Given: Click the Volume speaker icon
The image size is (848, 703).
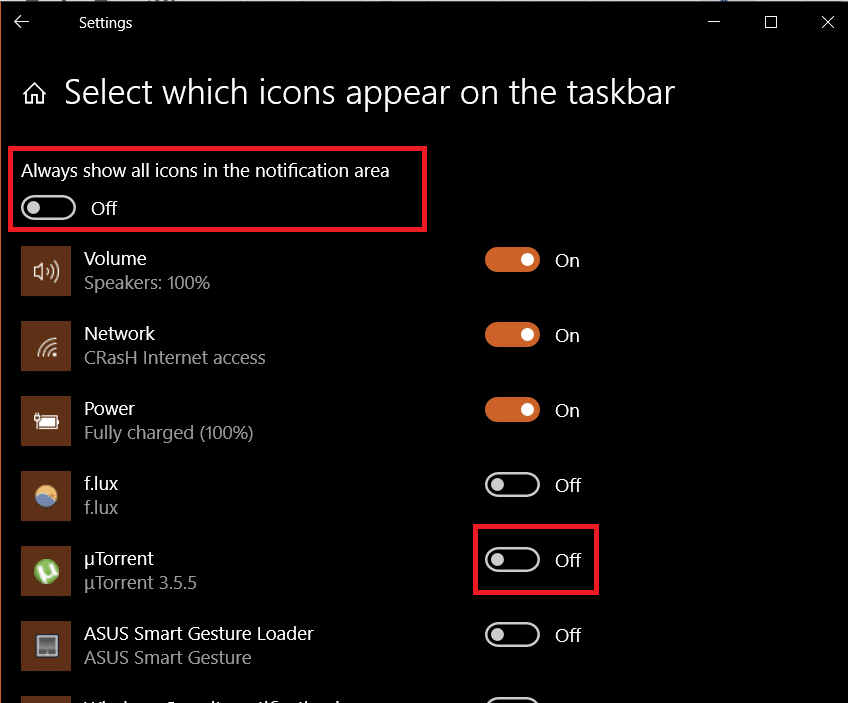Looking at the screenshot, I should pyautogui.click(x=46, y=271).
